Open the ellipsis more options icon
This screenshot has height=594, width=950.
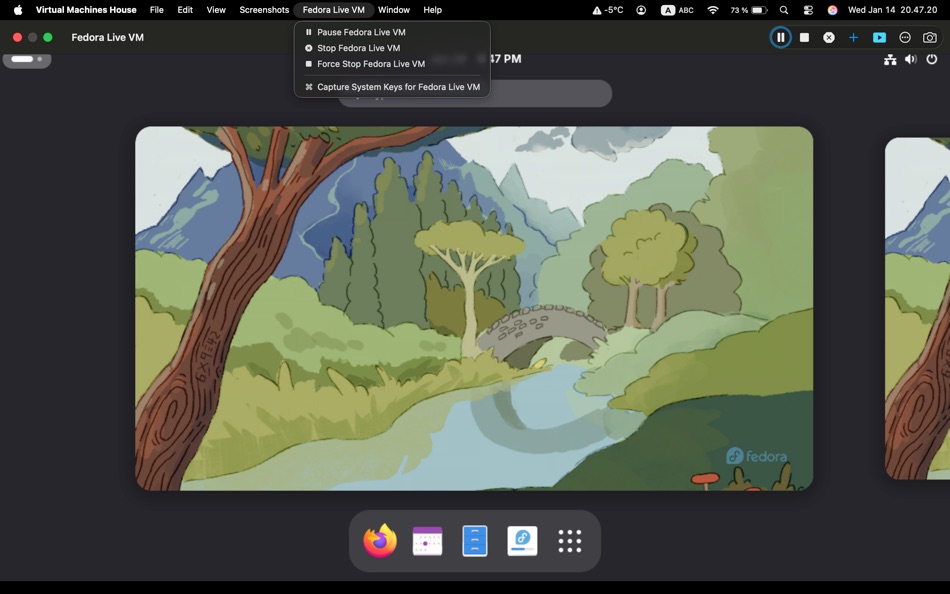905,38
